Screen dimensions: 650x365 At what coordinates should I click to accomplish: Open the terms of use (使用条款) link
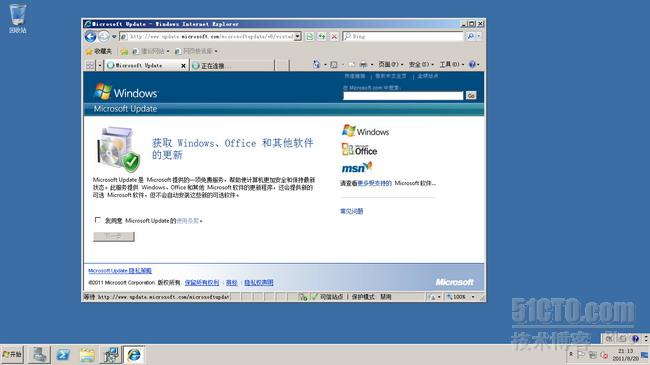click(187, 221)
